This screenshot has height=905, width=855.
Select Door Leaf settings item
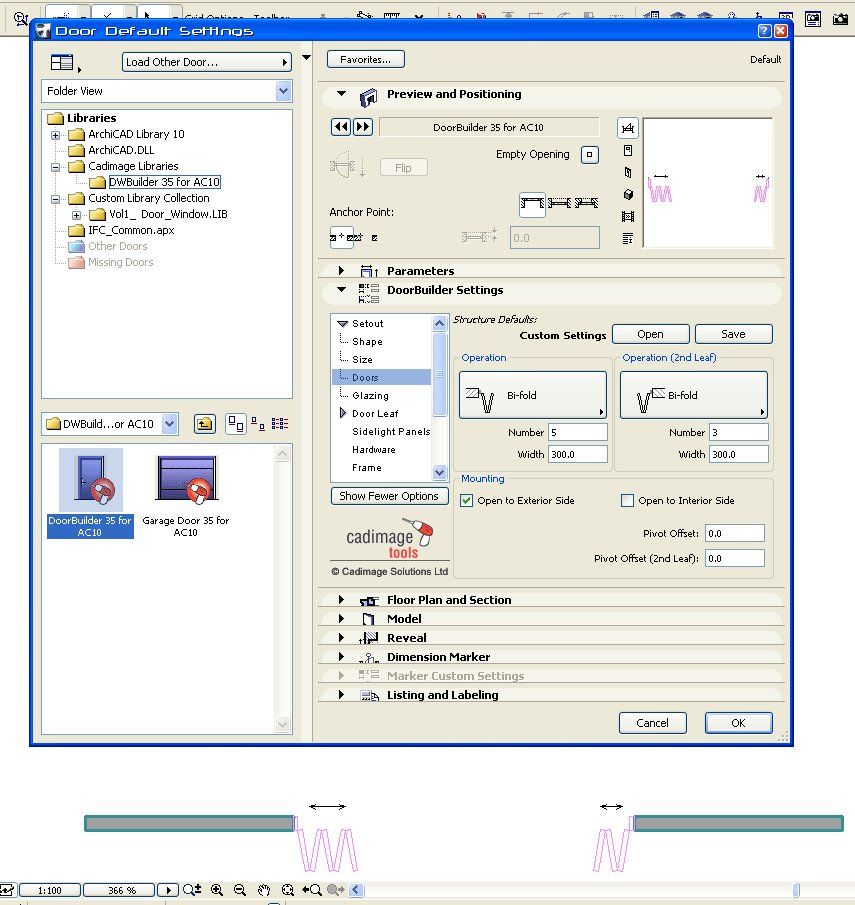375,413
